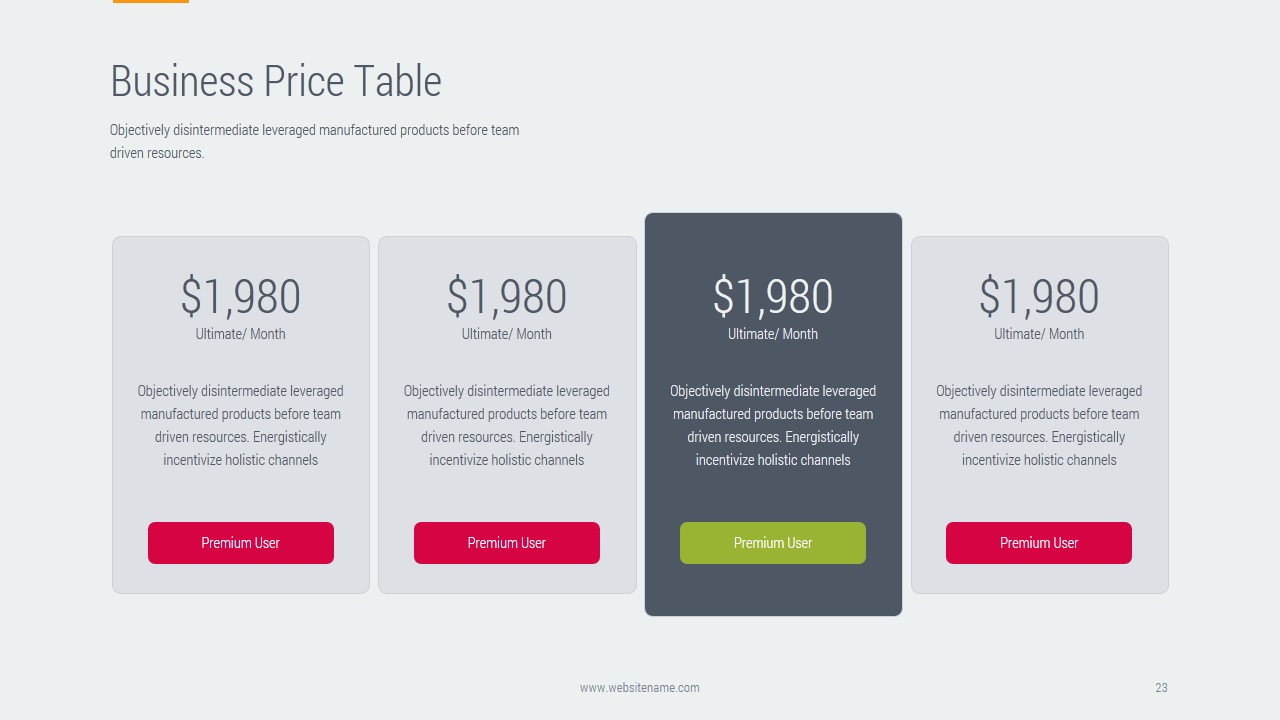Click the green Premium User button
The height and width of the screenshot is (720, 1280).
(x=773, y=543)
